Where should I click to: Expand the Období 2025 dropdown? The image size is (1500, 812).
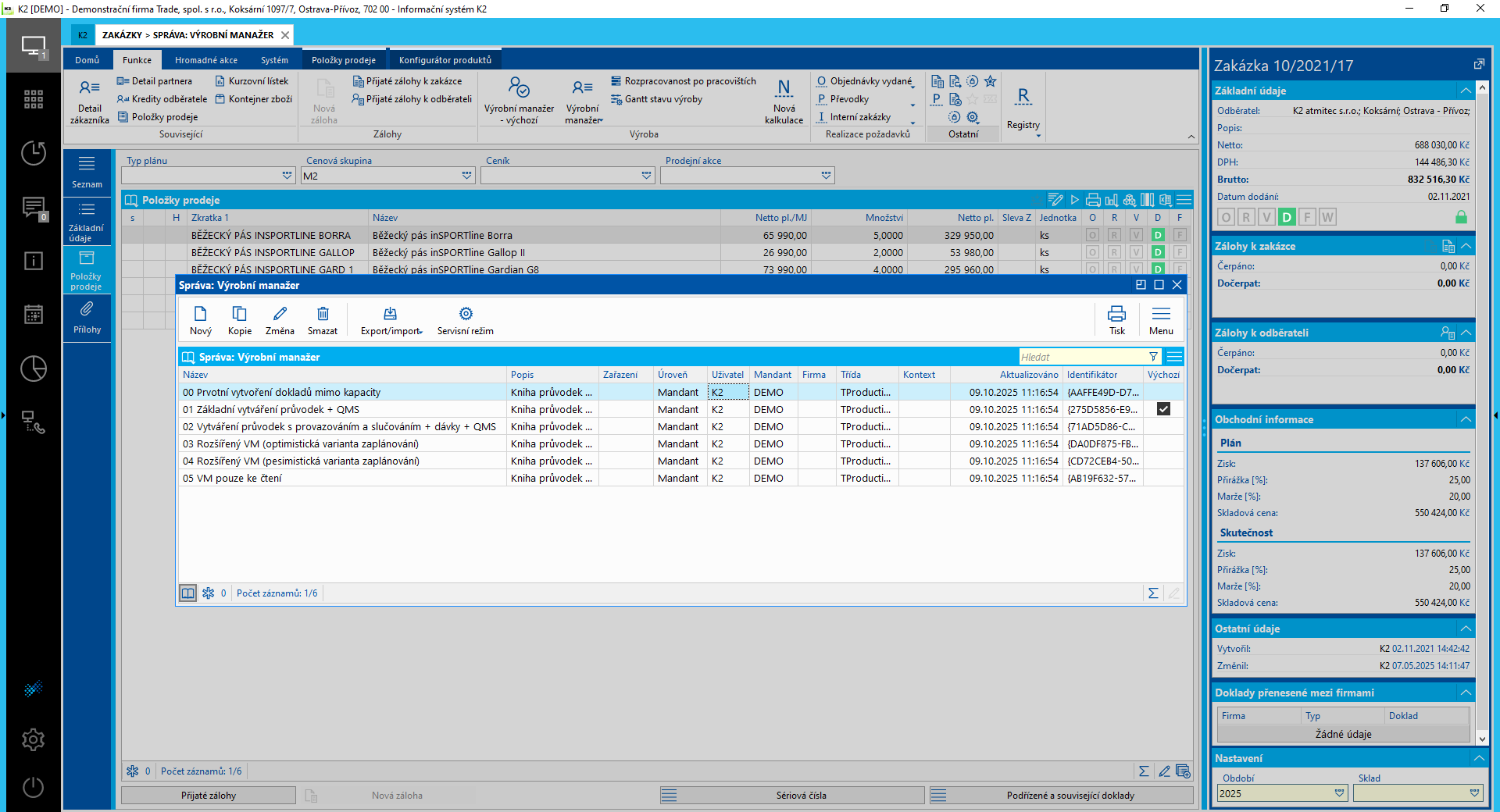tap(1339, 793)
